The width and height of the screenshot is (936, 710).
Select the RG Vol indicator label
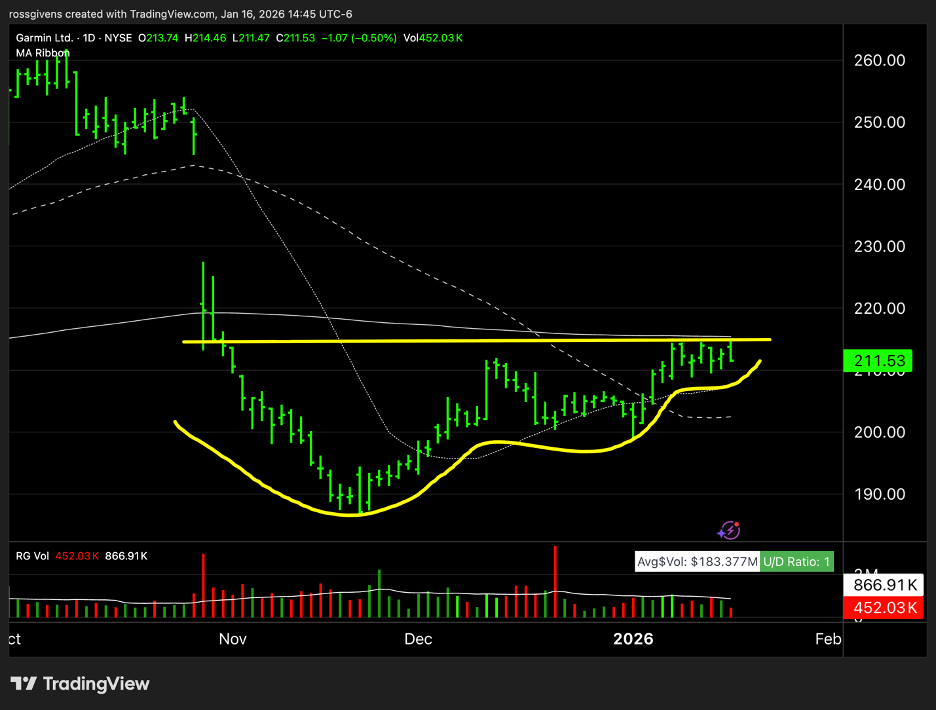click(31, 558)
